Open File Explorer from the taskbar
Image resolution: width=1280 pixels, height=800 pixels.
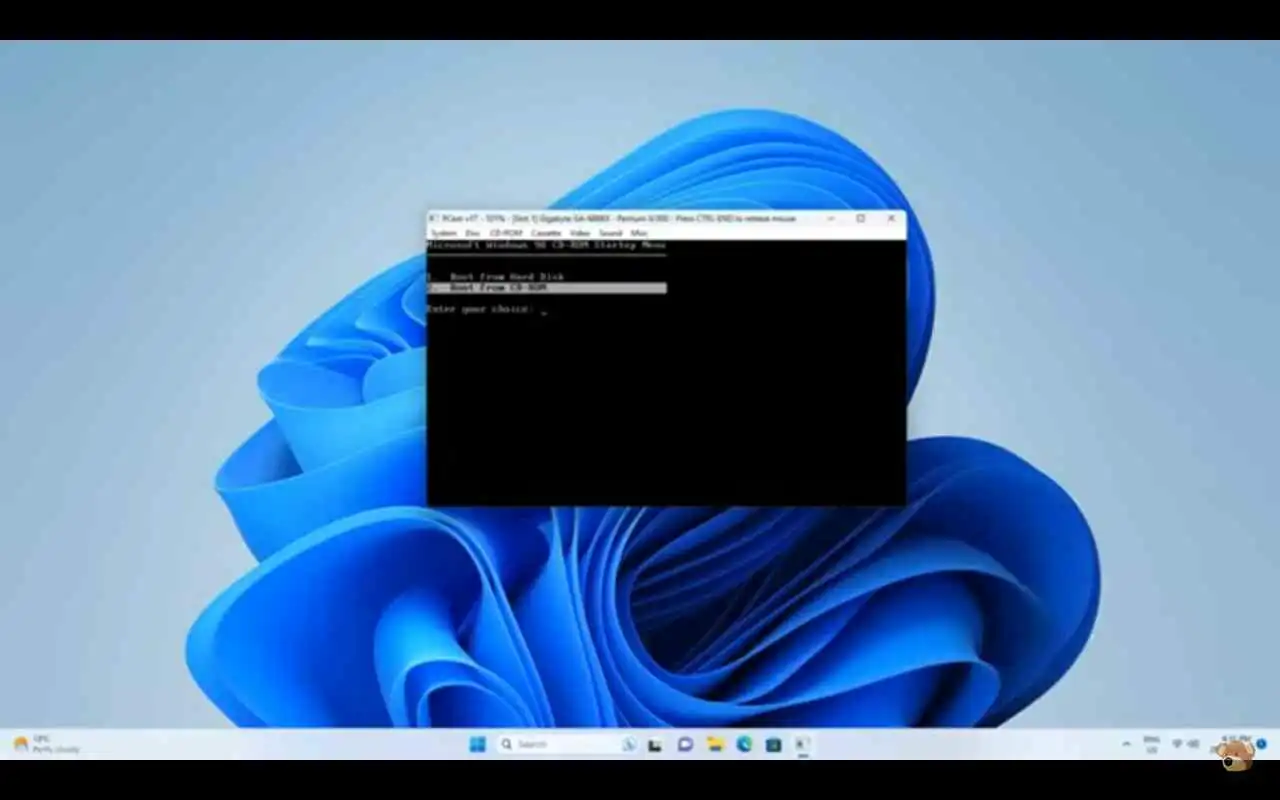tap(715, 744)
